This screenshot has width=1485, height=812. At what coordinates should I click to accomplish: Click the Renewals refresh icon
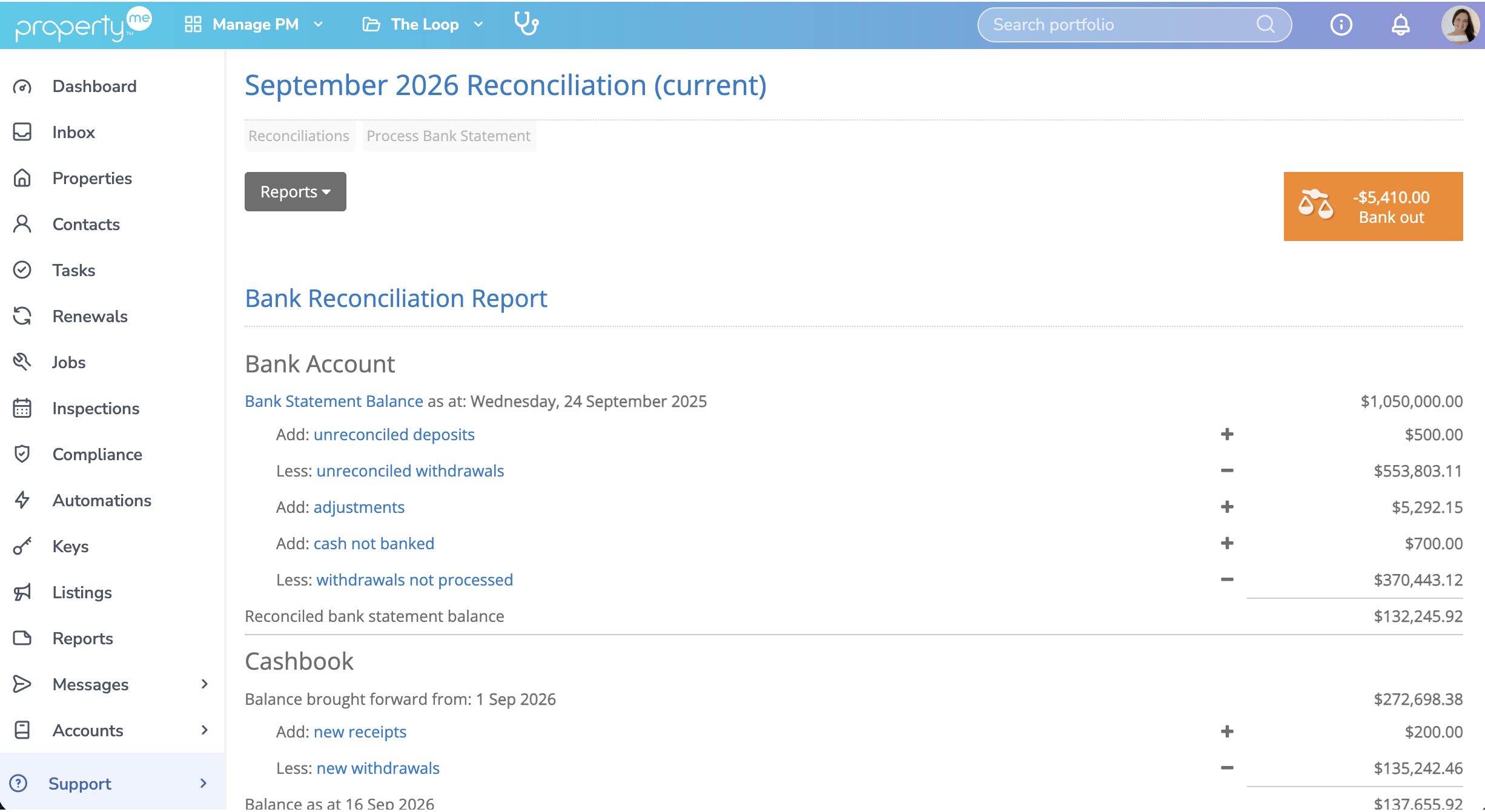tap(22, 316)
